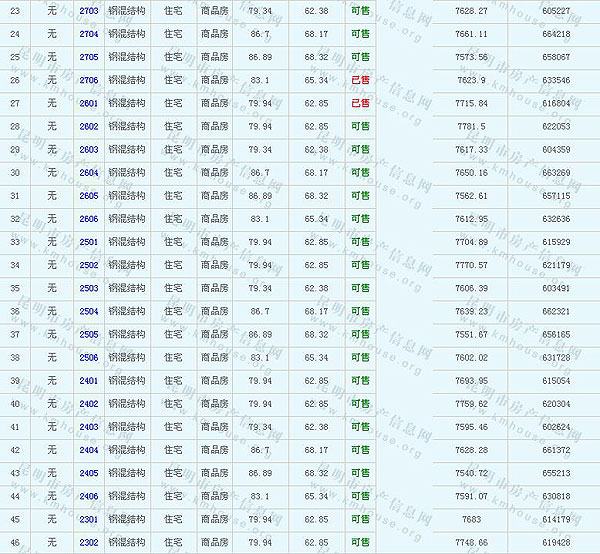Click 可售 status for room 2502
The height and width of the screenshot is (554, 600).
pos(360,265)
